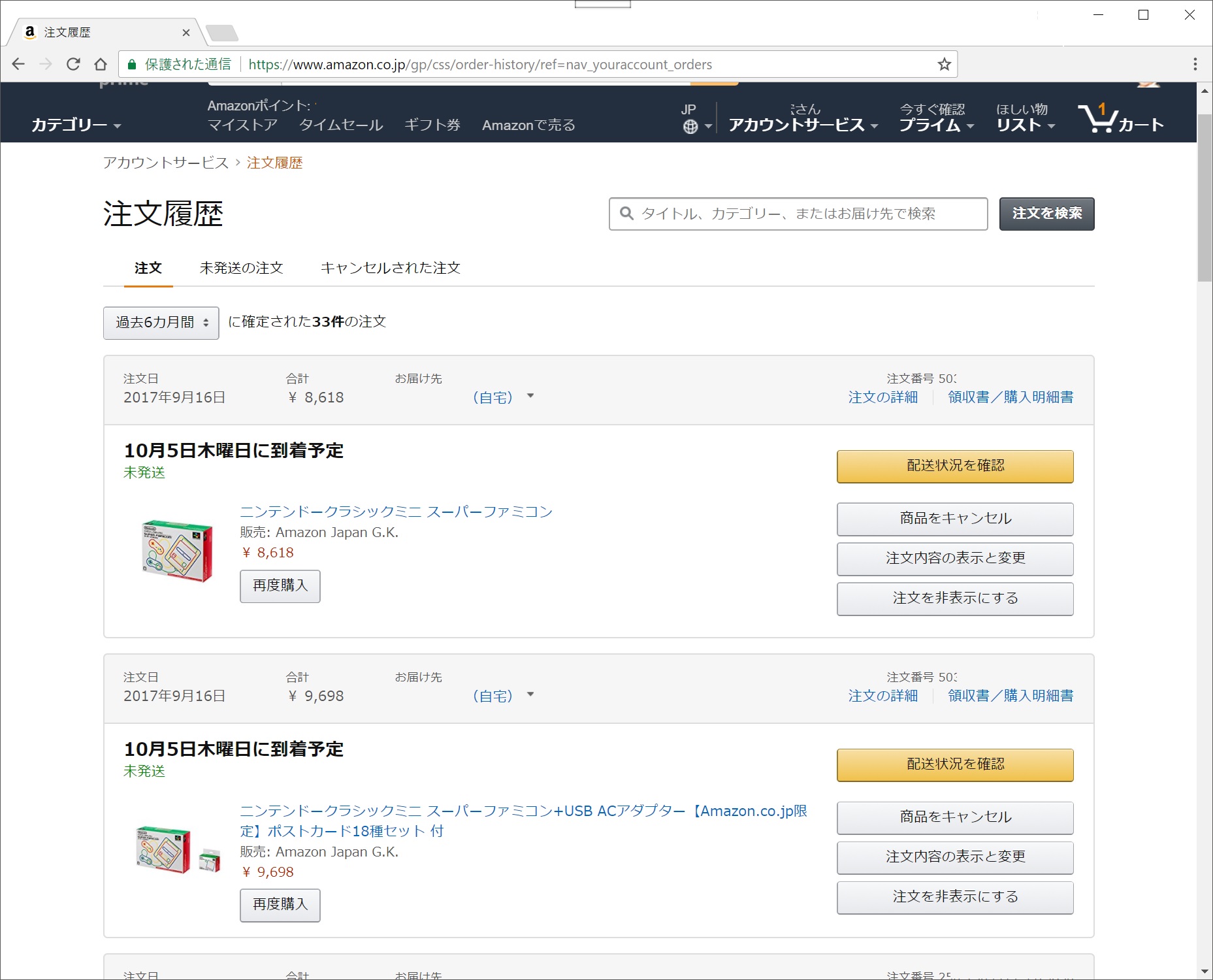Screen dimensions: 1213x980
Task: Open the Chrome three-dot menu
Action: pyautogui.click(x=1195, y=64)
